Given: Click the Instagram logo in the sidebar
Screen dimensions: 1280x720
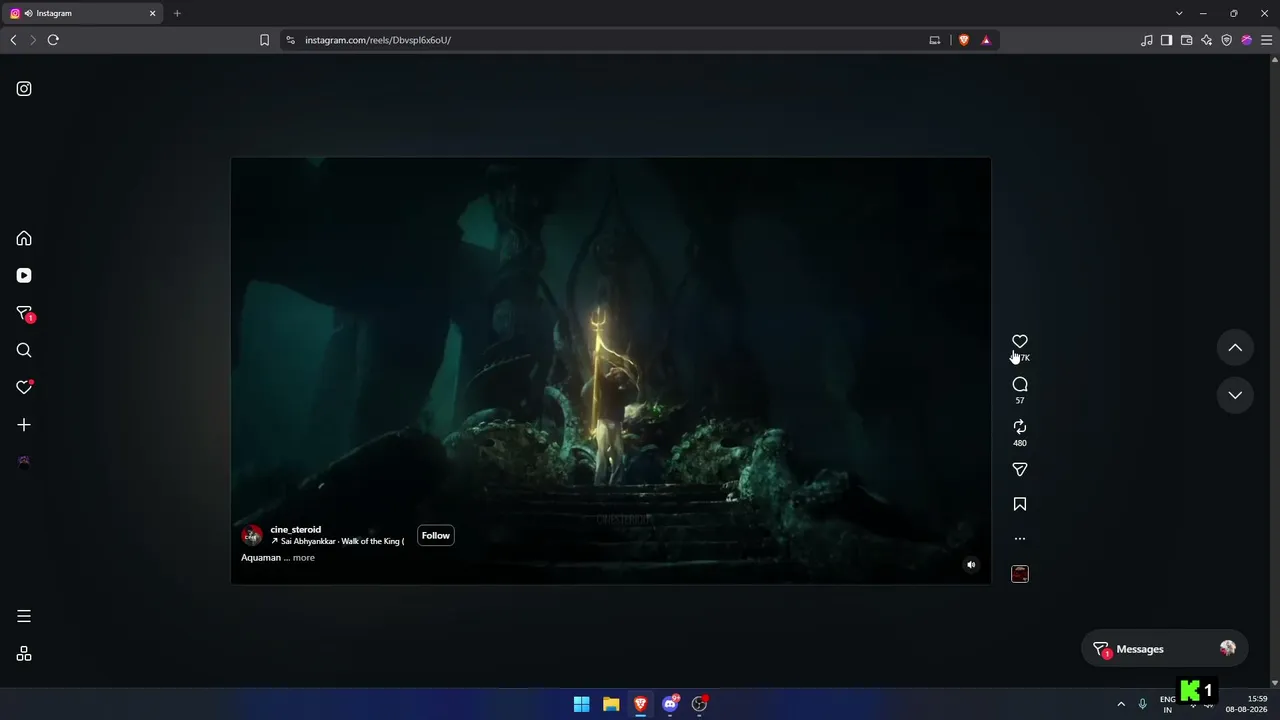Looking at the screenshot, I should [x=24, y=89].
